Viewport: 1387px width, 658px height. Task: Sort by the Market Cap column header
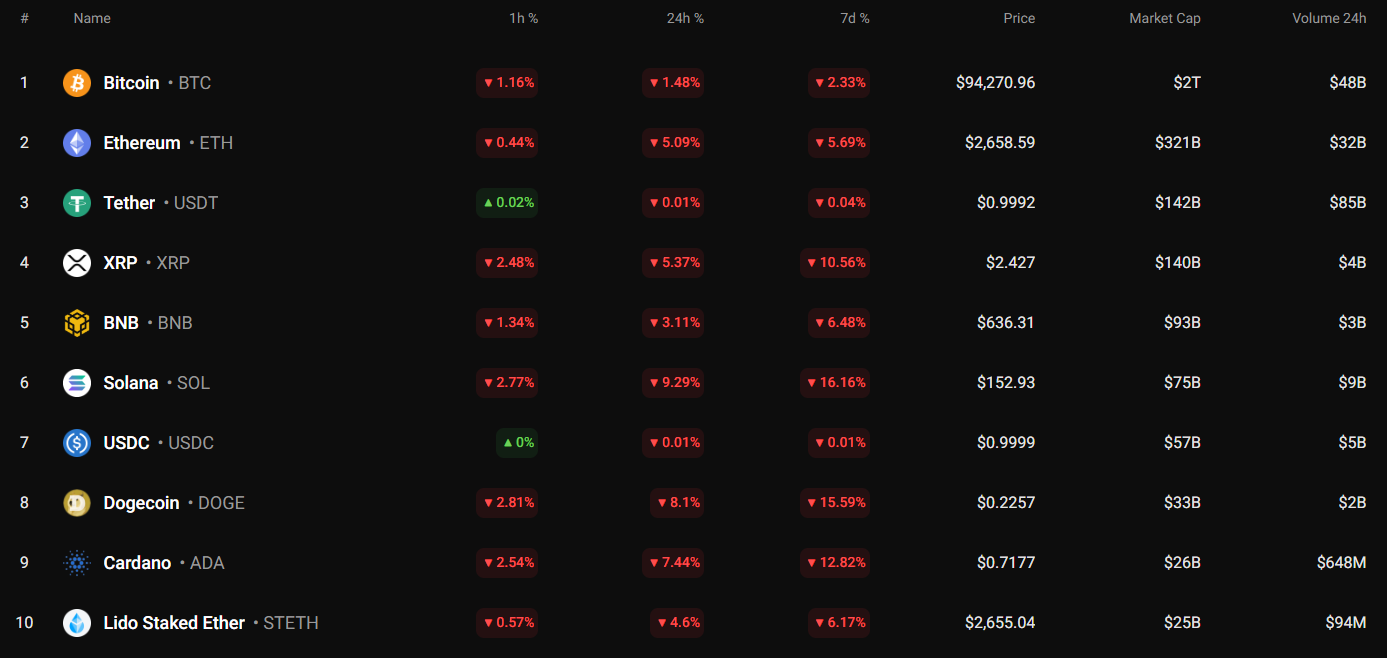point(1164,18)
